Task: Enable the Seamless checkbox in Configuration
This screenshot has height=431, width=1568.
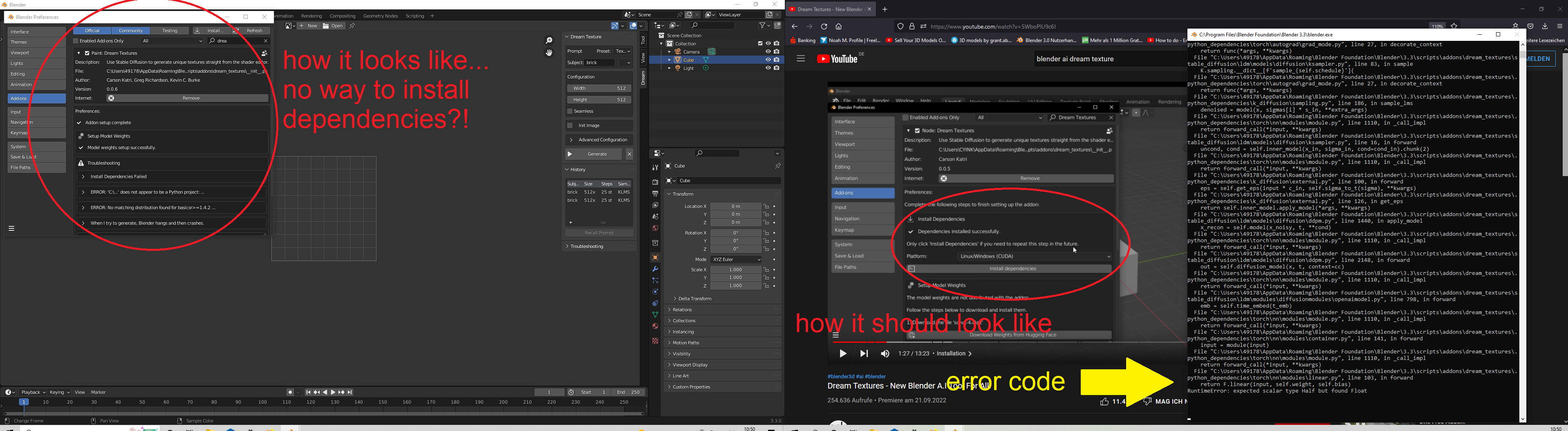Action: click(x=570, y=112)
